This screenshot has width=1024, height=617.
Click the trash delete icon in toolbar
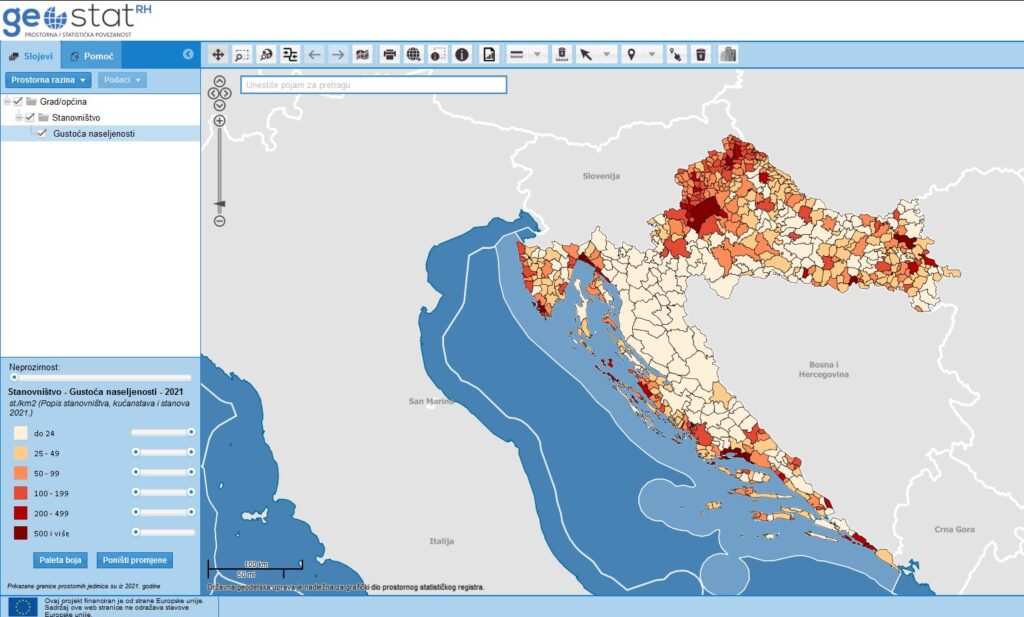(x=701, y=55)
